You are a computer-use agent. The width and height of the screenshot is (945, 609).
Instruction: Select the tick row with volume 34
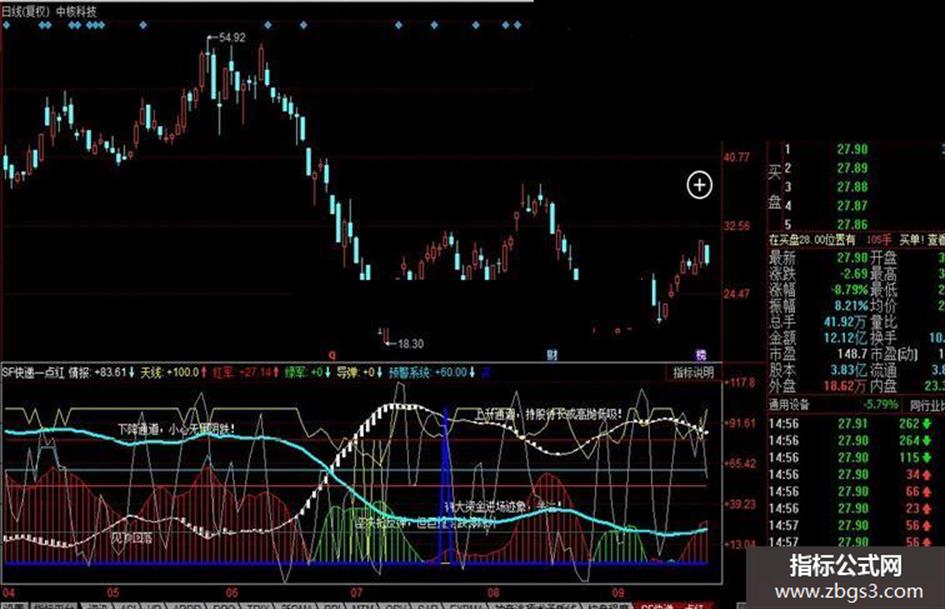pos(856,475)
